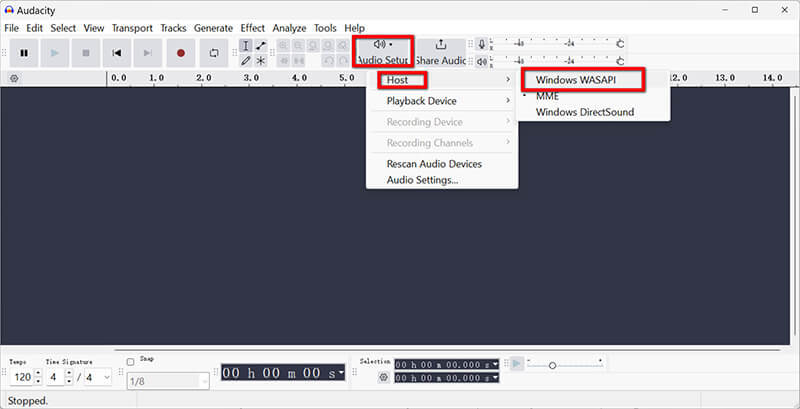The height and width of the screenshot is (409, 800).
Task: Decrease tempo with the down stepper arrow
Action: (x=38, y=381)
